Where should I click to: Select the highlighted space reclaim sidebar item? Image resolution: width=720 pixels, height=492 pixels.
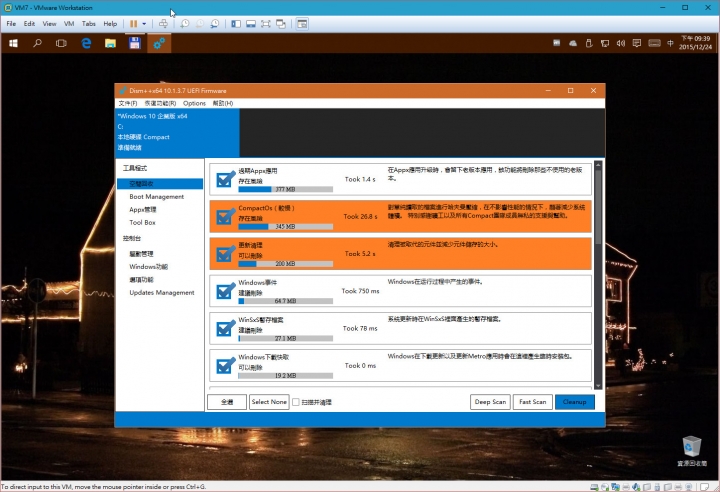[160, 184]
